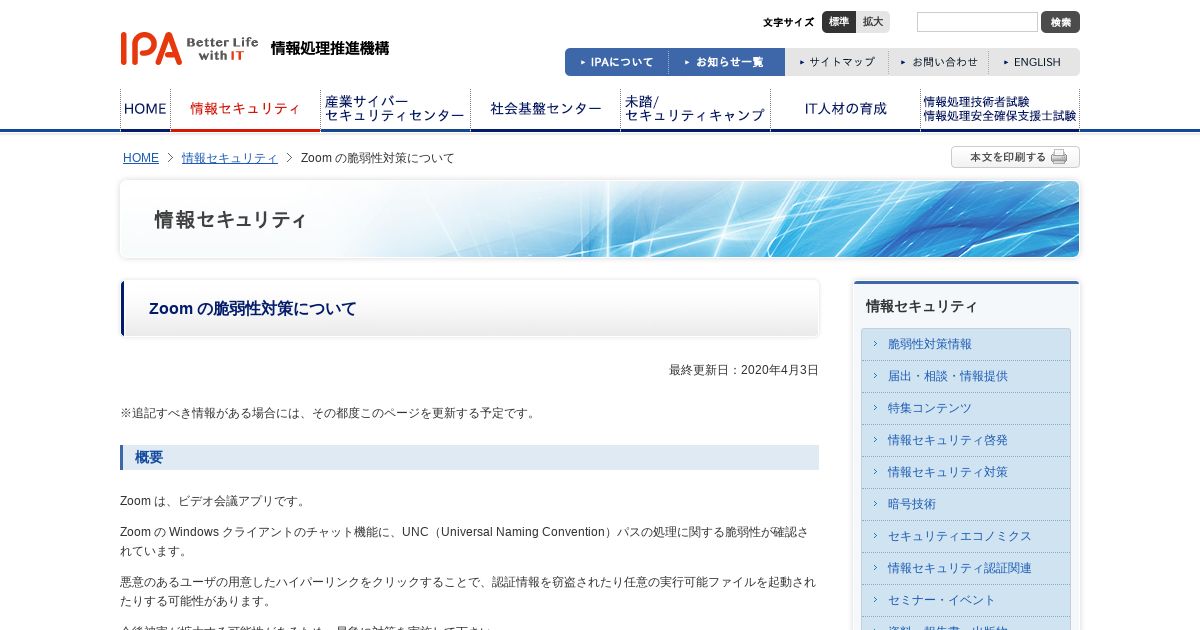This screenshot has width=1200, height=630.
Task: Select the HOME navigation tab
Action: click(145, 109)
